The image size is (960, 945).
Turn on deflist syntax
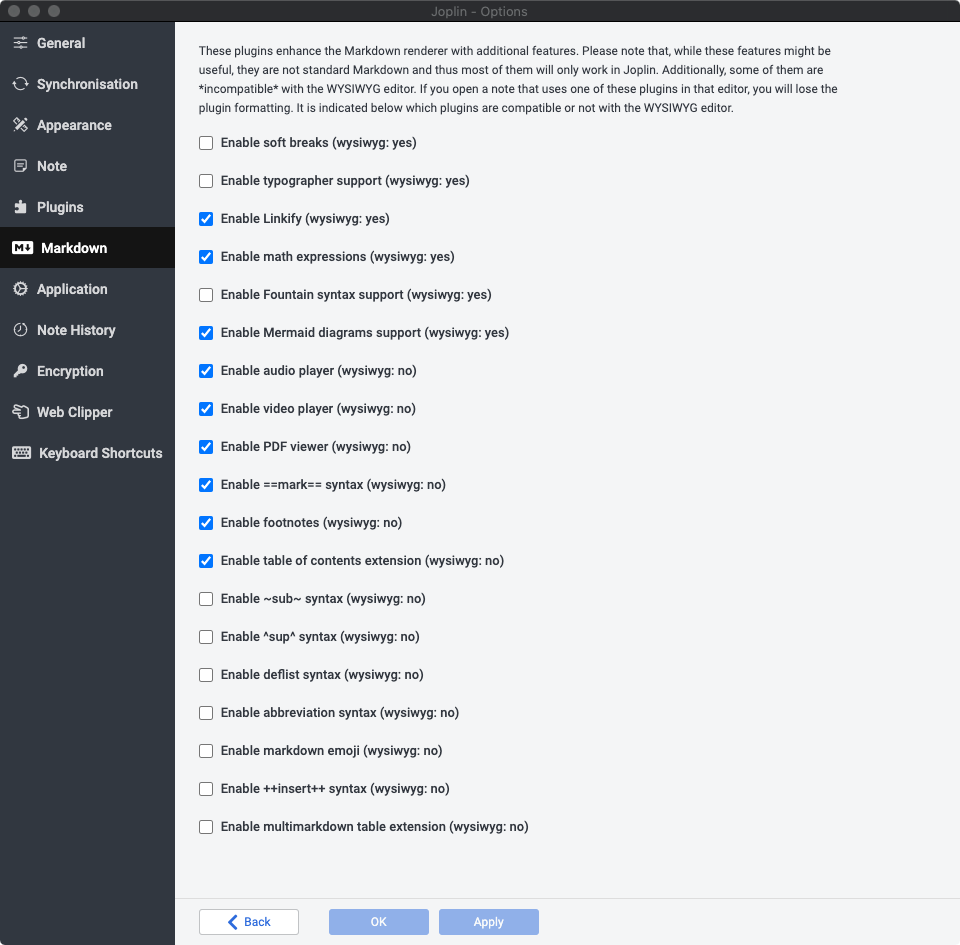click(206, 674)
